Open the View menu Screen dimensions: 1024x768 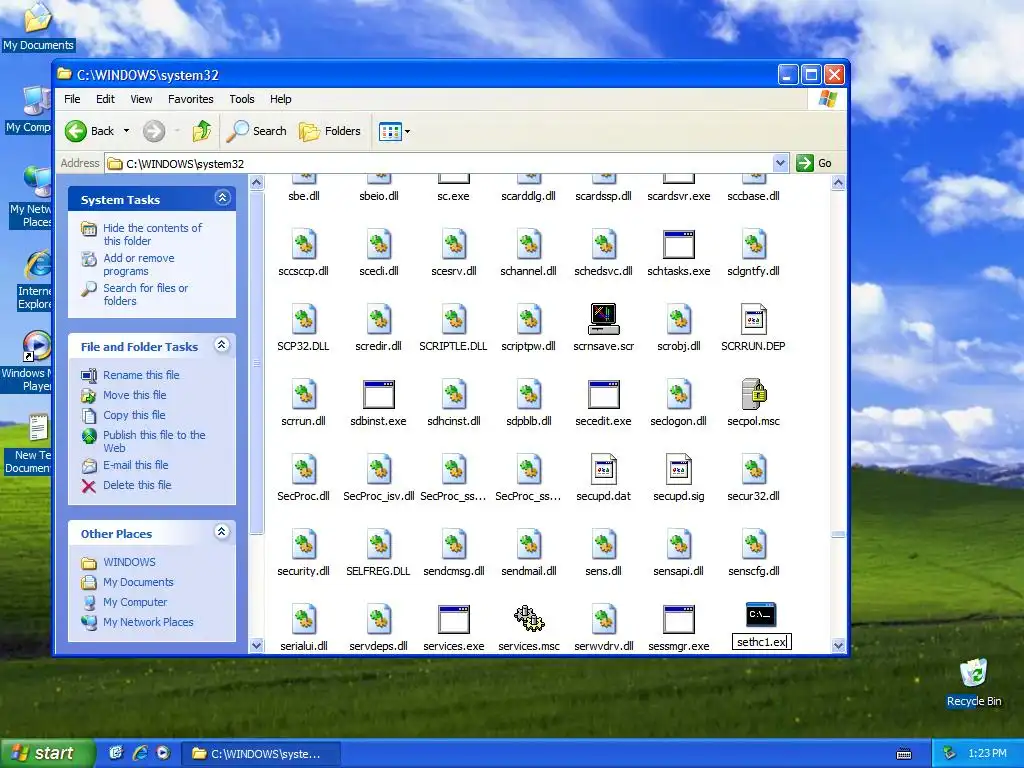coord(141,99)
